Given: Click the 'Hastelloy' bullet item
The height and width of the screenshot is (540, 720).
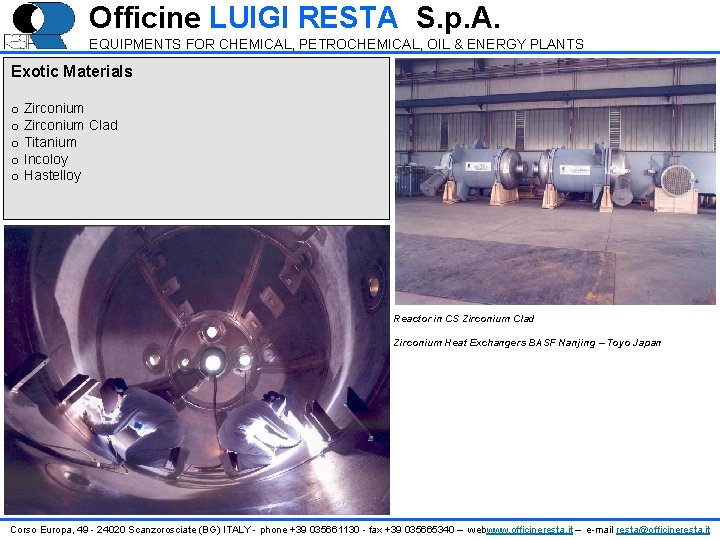Looking at the screenshot, I should (52, 175).
